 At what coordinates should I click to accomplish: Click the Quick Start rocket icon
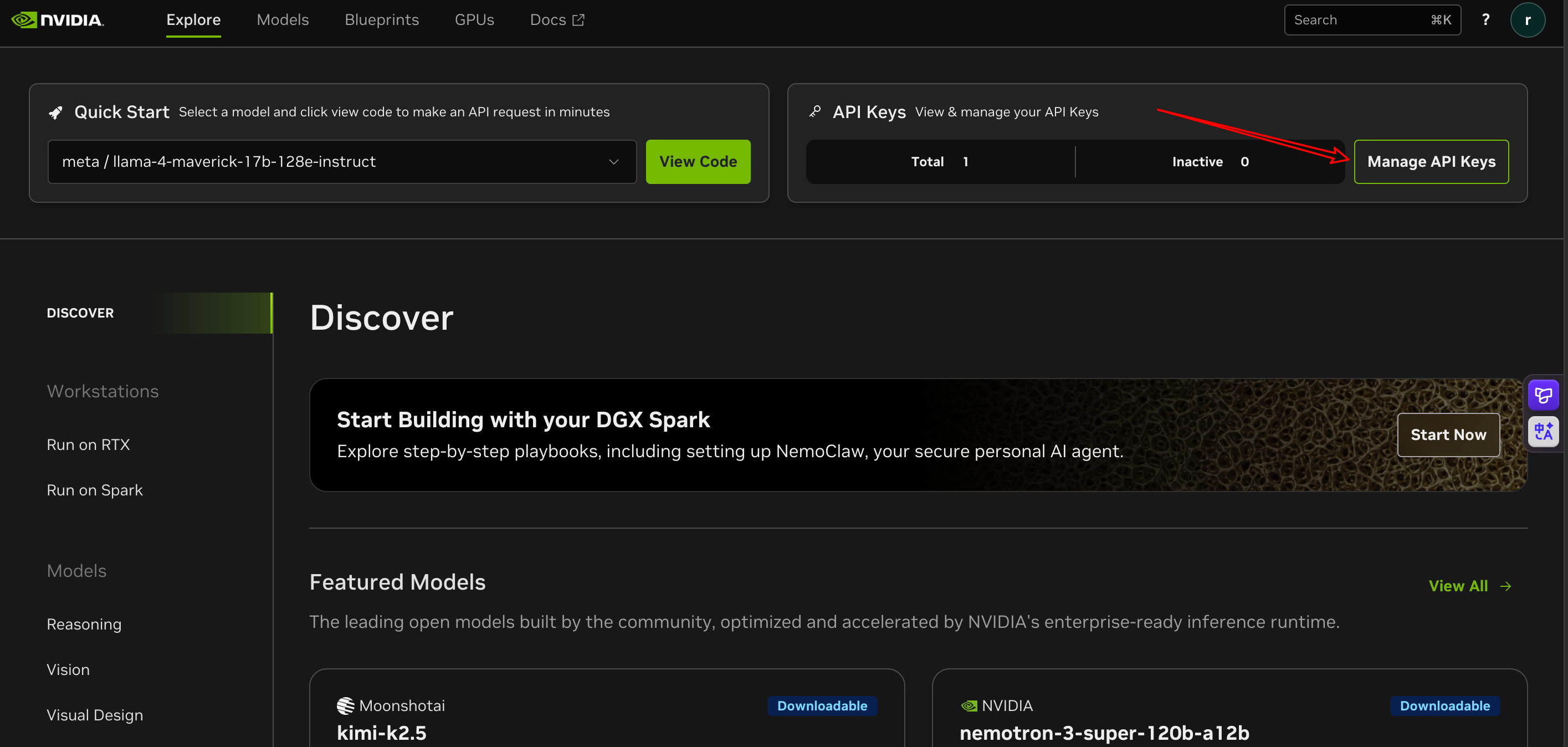point(55,112)
